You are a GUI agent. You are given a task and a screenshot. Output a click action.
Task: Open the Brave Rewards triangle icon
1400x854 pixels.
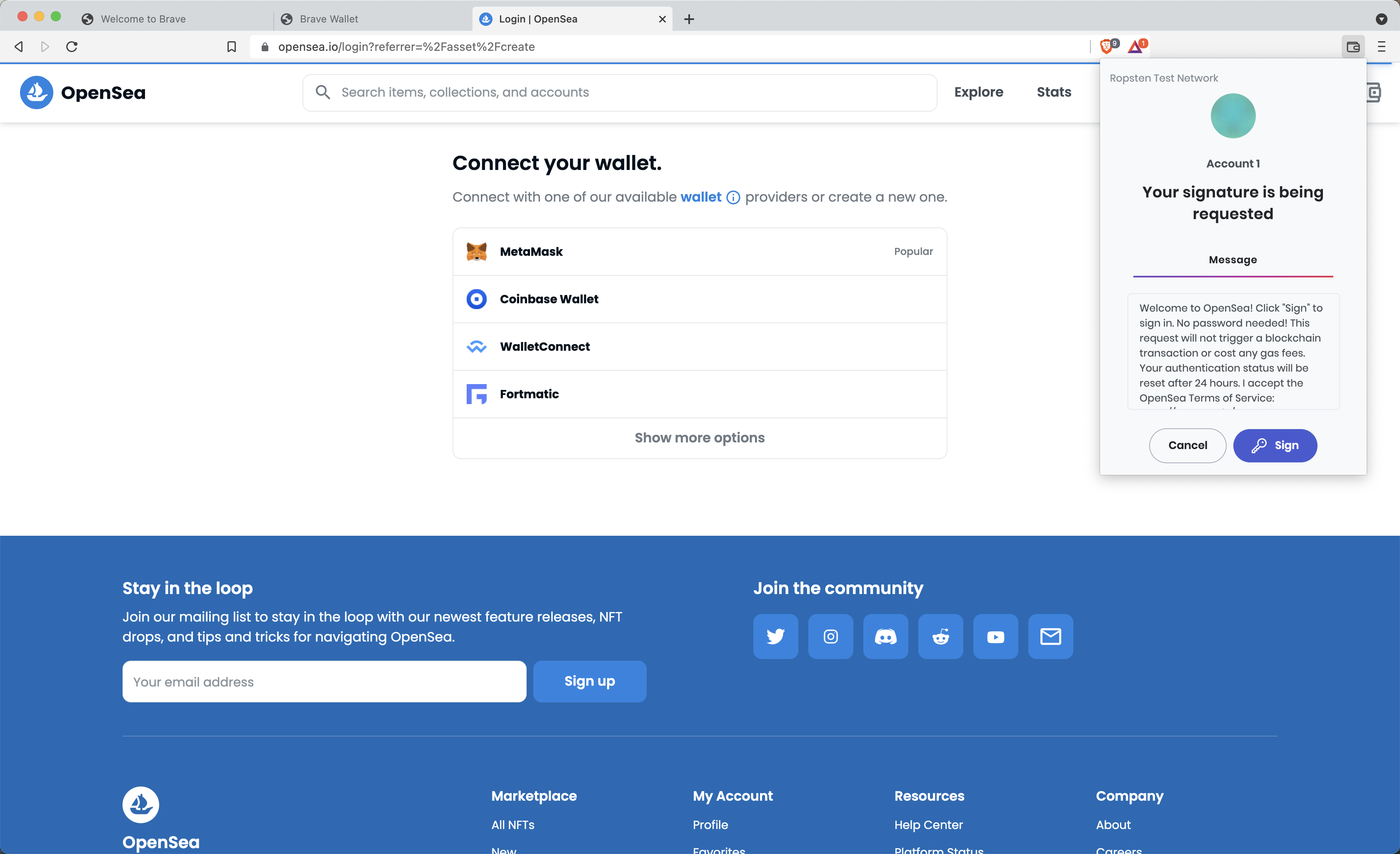(x=1135, y=47)
